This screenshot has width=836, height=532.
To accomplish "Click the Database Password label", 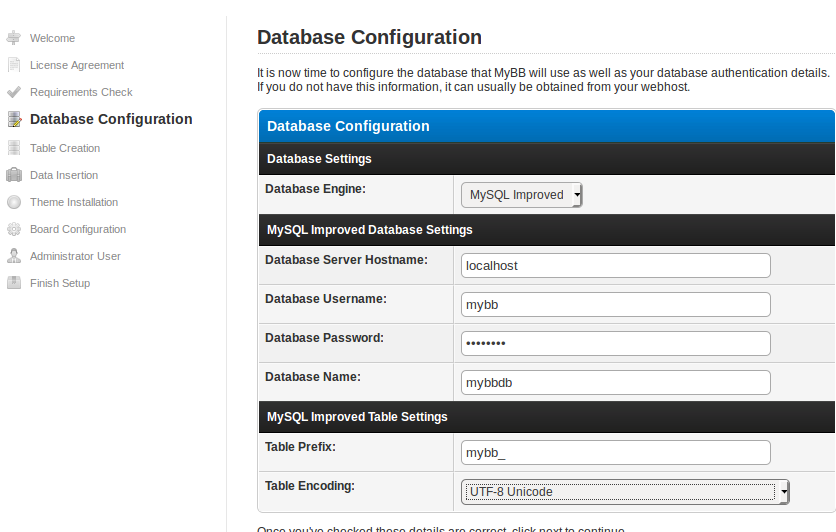I will pos(324,337).
